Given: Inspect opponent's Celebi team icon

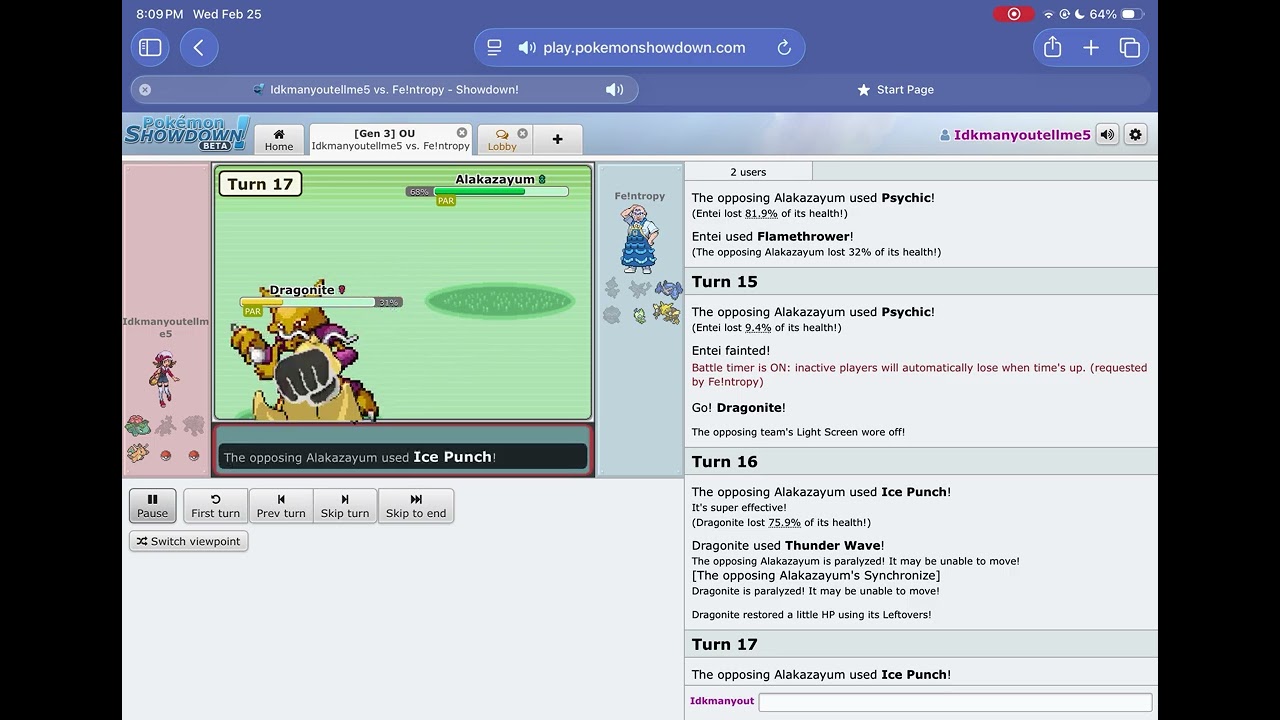Looking at the screenshot, I should point(640,315).
